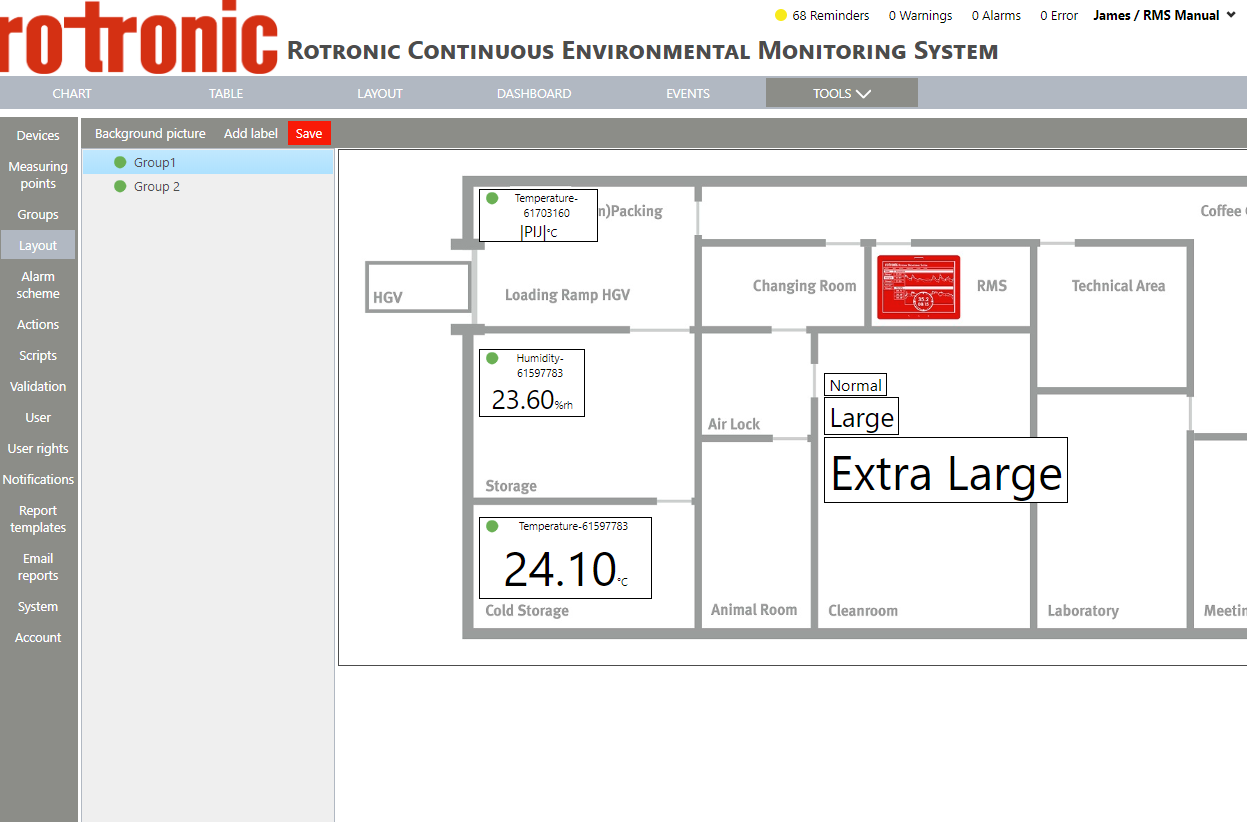Click the Temperature-61597783 widget title
Viewport: 1247px width, 822px height.
click(x=573, y=526)
